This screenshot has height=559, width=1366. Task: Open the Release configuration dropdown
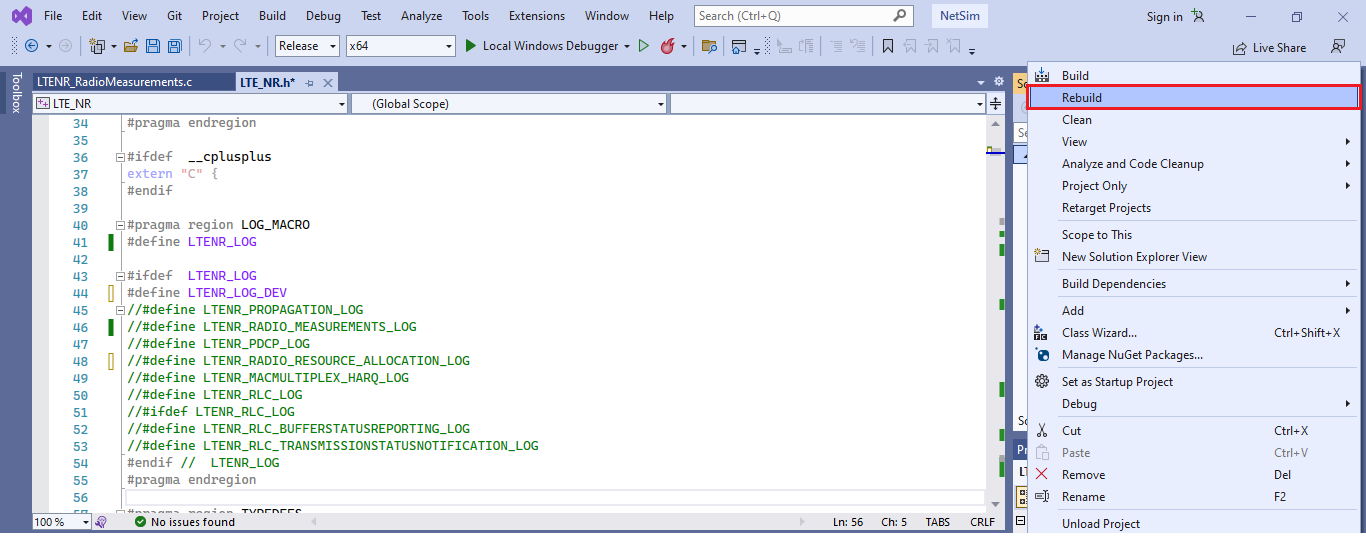click(x=309, y=46)
